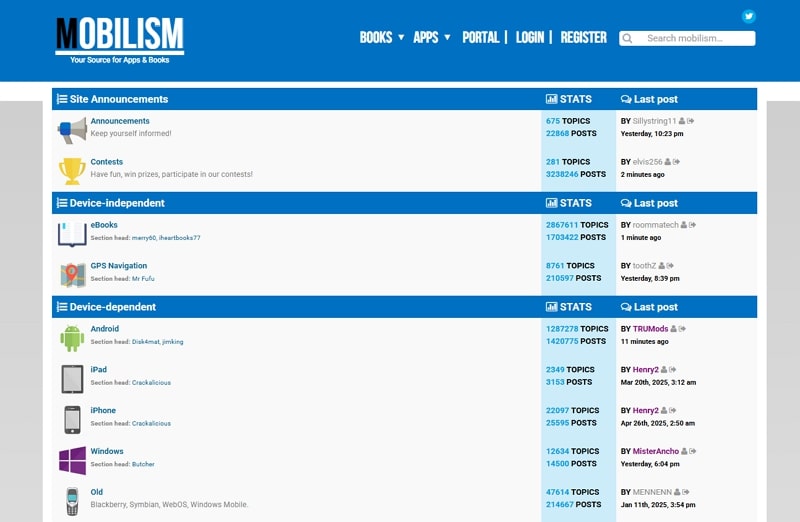This screenshot has width=800, height=522.
Task: Open the Old devices forum
Action: (x=96, y=492)
